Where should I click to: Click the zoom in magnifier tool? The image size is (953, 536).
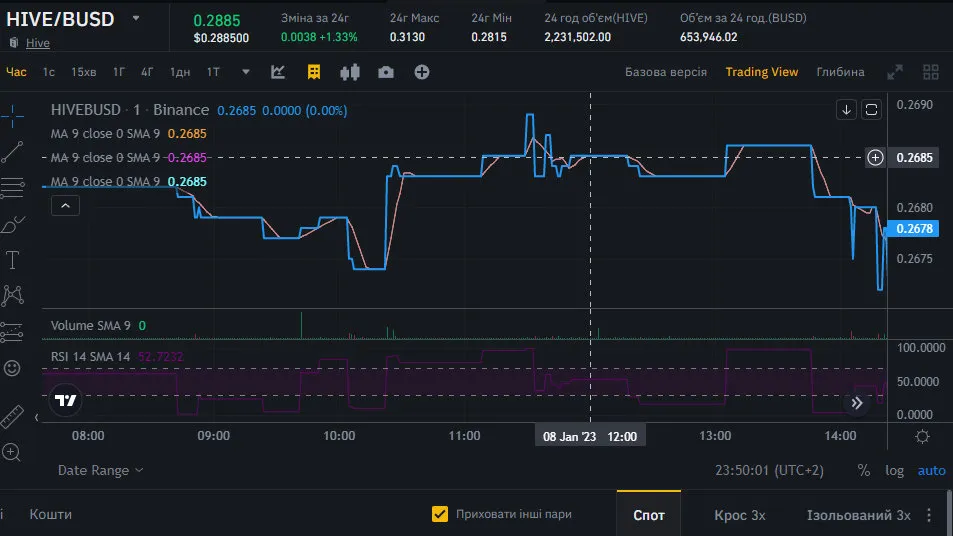12,453
